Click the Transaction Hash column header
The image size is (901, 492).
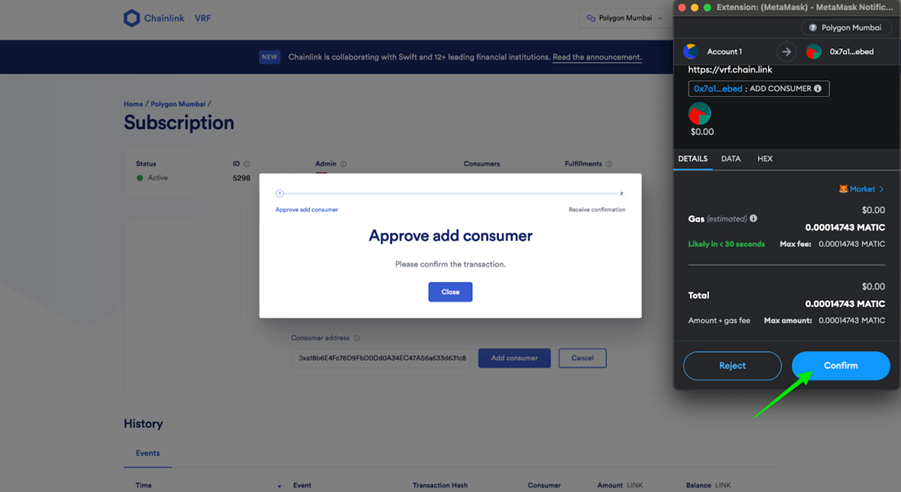(x=440, y=486)
